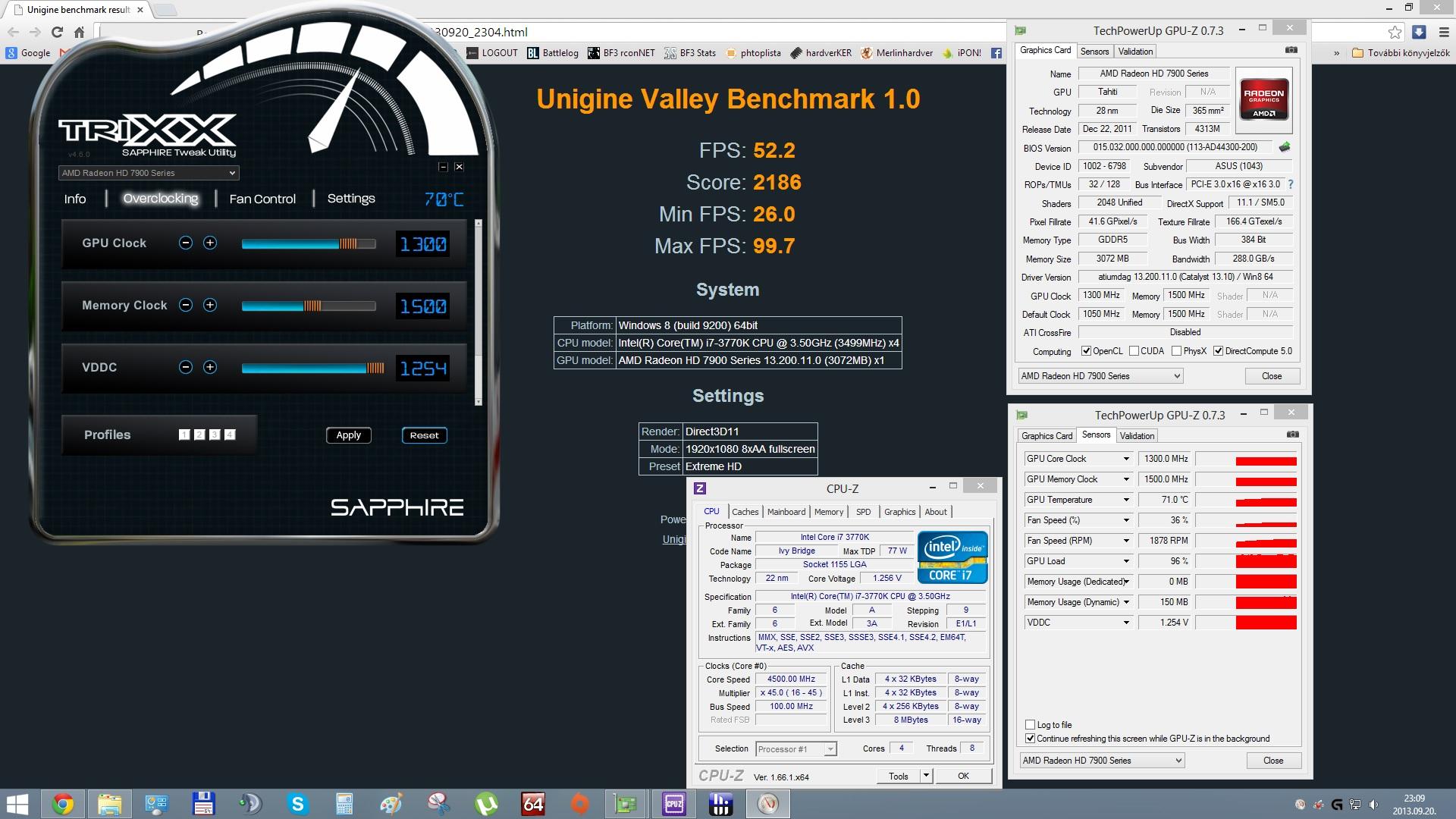The image size is (1456, 819).
Task: Go to the Chrome home page icon
Action: click(x=79, y=32)
